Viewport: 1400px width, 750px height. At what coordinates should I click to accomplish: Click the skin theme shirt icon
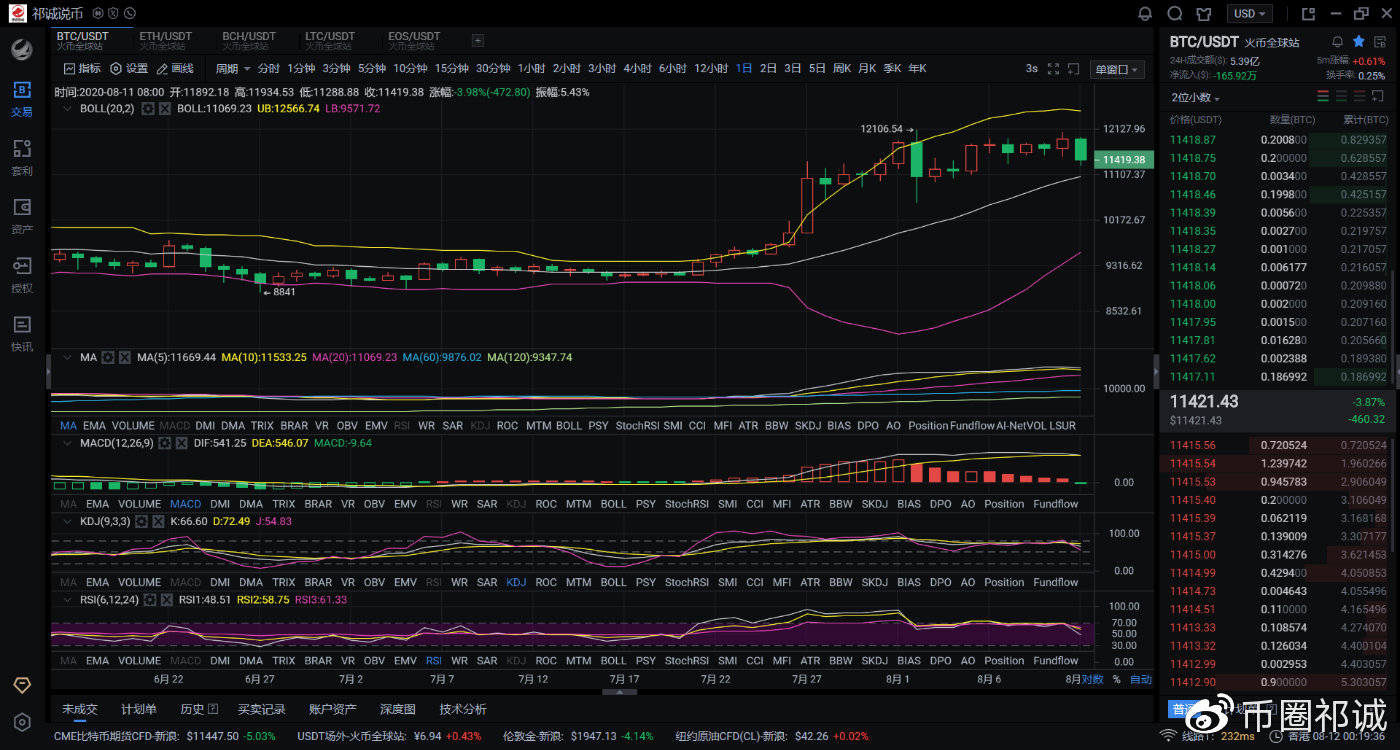(x=1205, y=14)
